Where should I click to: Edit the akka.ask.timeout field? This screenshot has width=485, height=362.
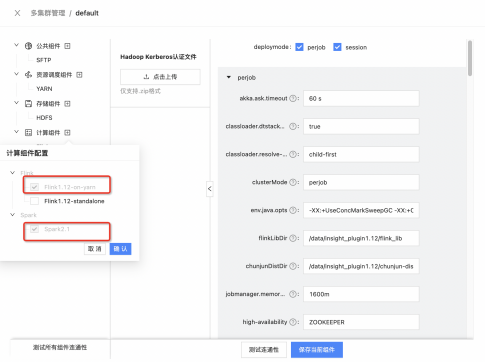[361, 98]
